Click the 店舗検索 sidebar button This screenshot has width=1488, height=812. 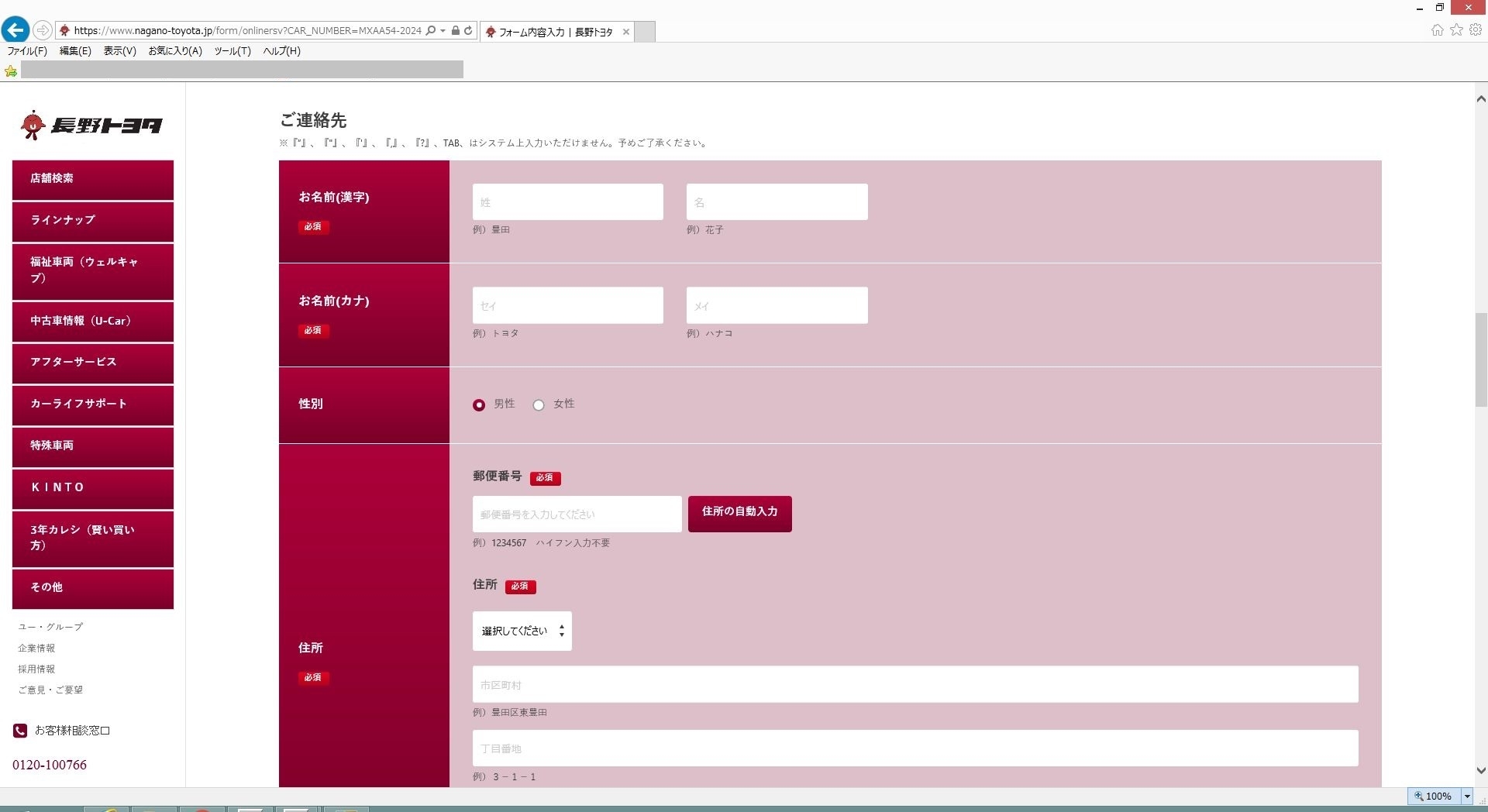93,180
